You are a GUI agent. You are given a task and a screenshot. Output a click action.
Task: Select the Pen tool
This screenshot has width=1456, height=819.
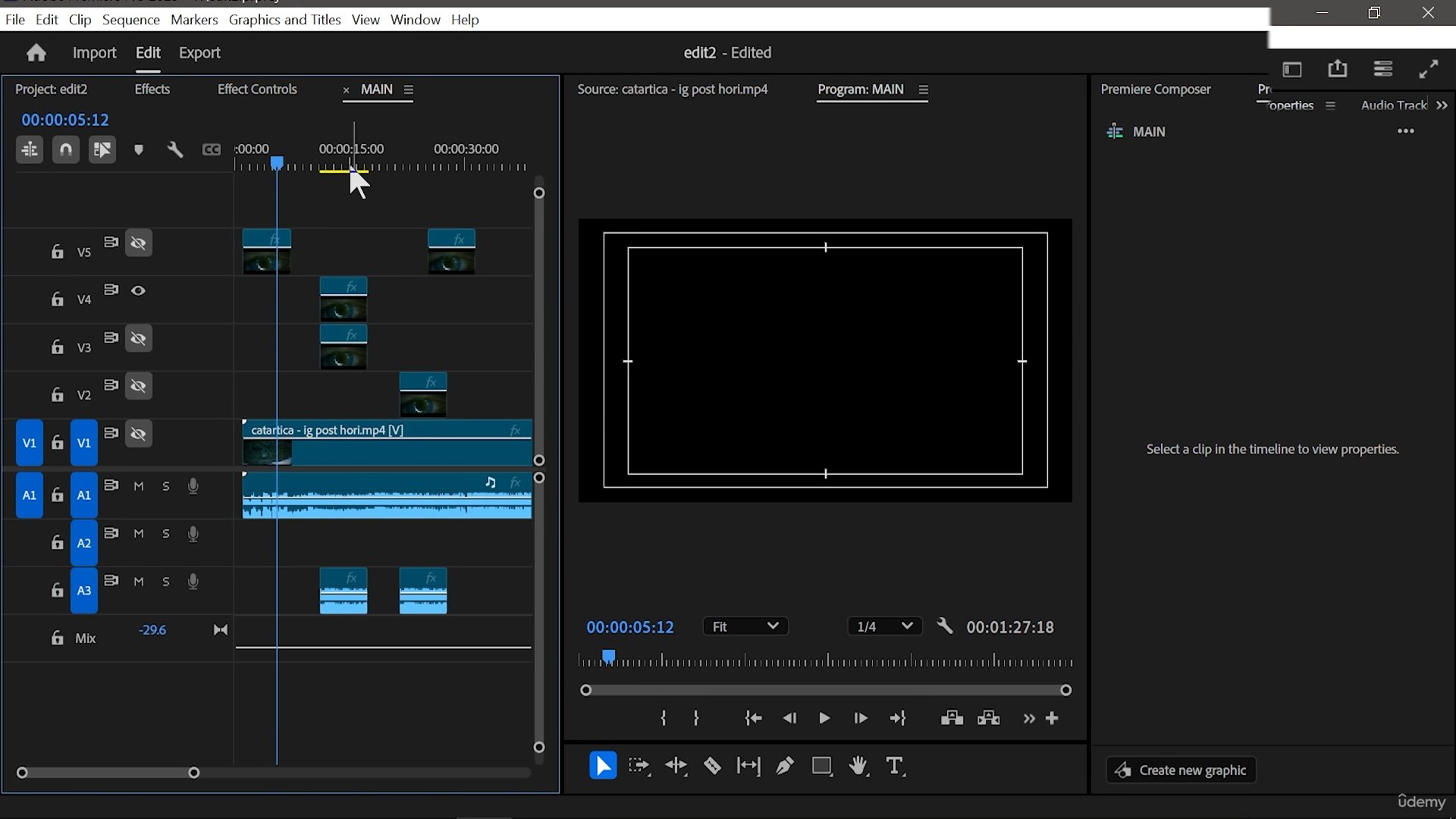click(785, 766)
